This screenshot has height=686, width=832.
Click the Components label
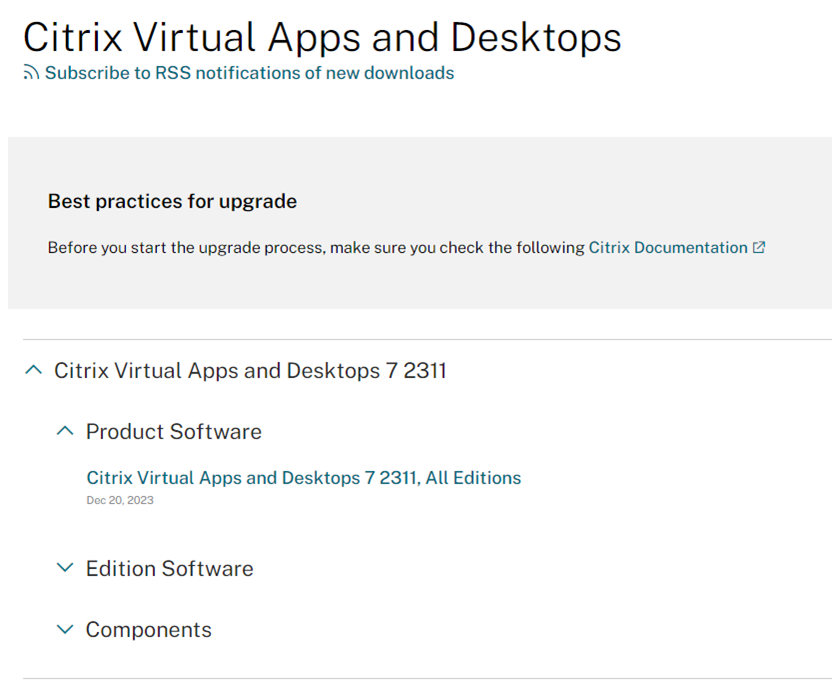tap(149, 630)
